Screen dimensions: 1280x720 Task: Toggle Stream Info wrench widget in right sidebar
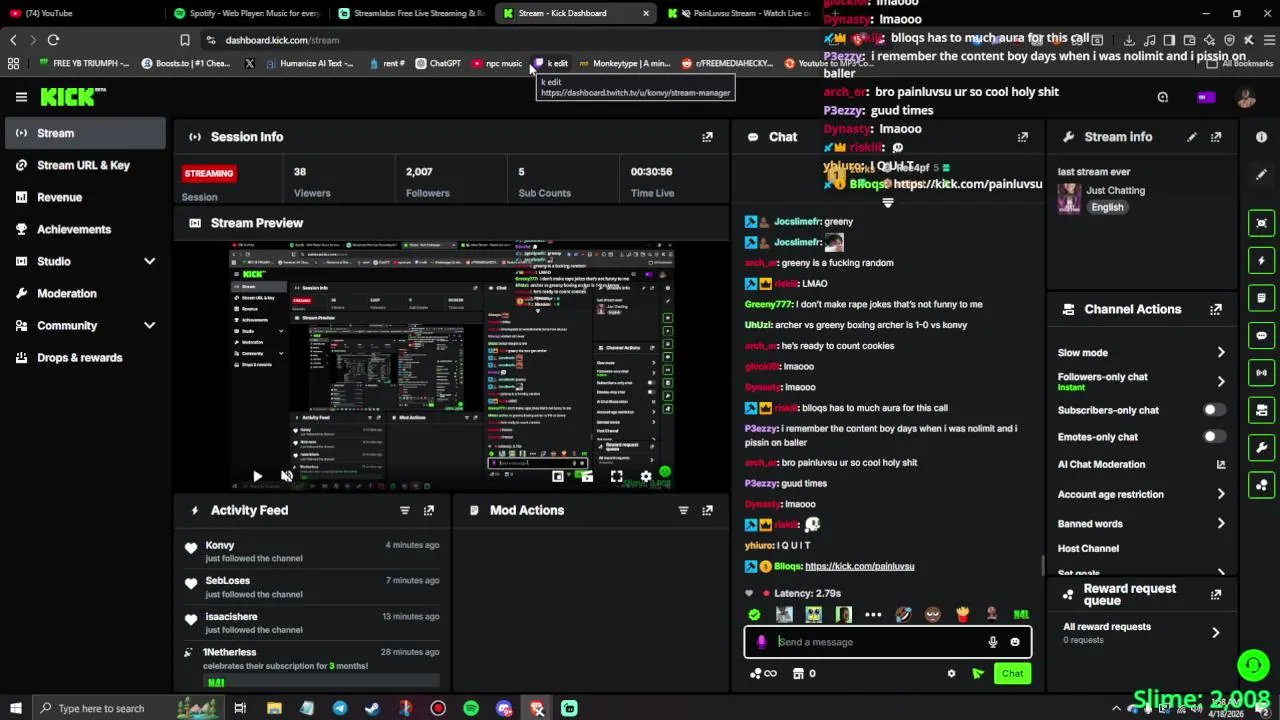point(1262,448)
